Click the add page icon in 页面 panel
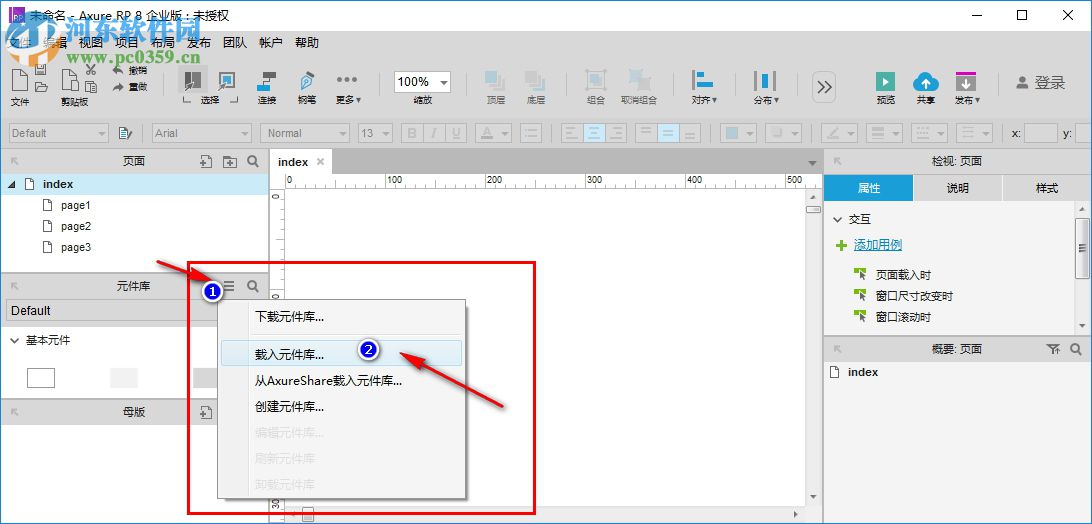This screenshot has width=1092, height=524. pos(205,162)
